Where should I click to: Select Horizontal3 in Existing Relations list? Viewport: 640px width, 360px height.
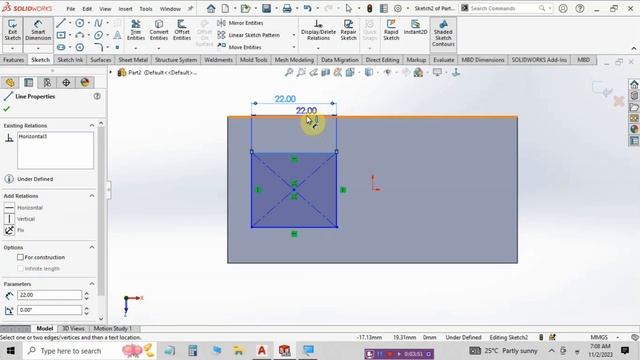click(x=33, y=136)
